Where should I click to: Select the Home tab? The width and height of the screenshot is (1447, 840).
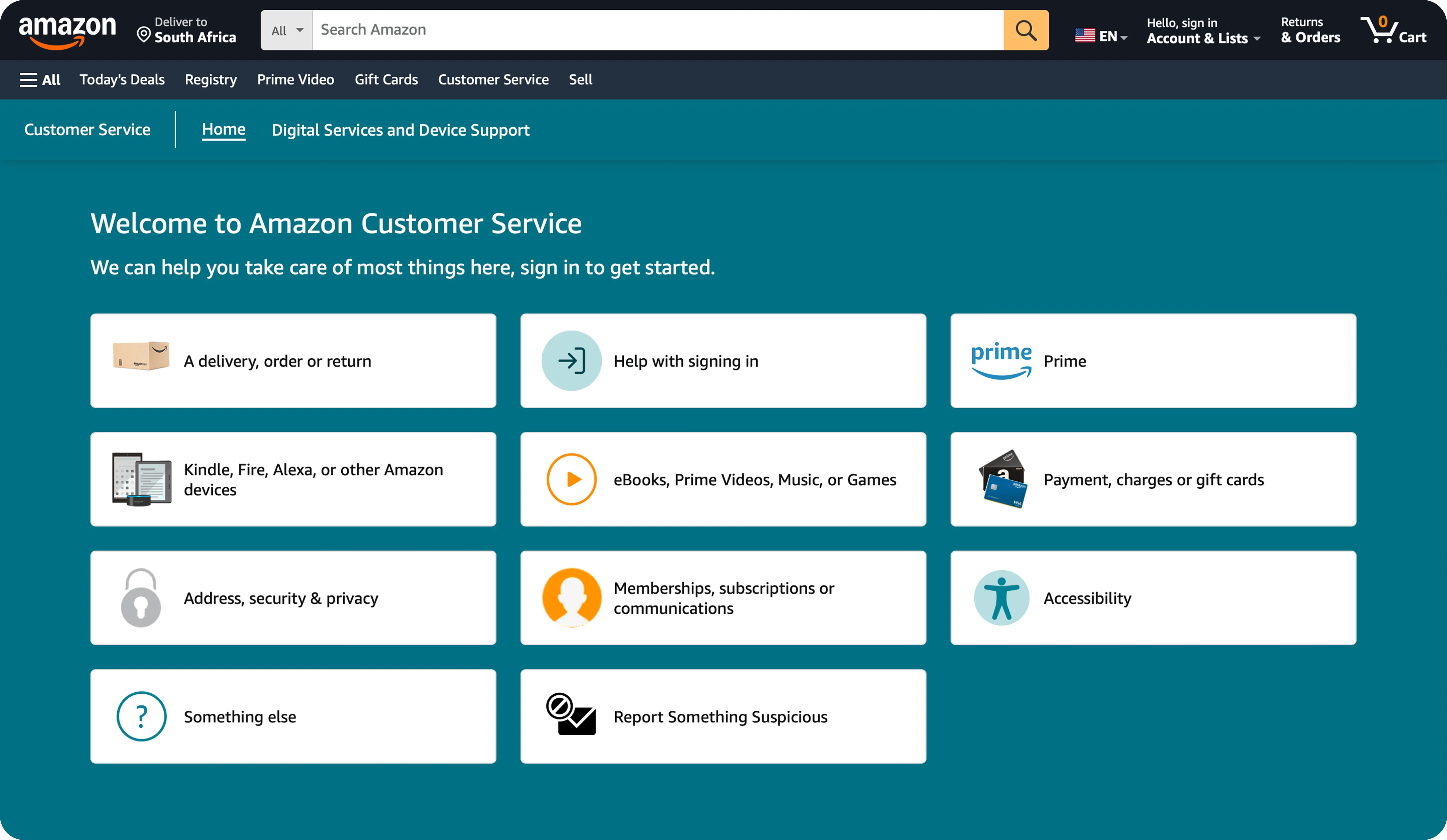coord(223,130)
